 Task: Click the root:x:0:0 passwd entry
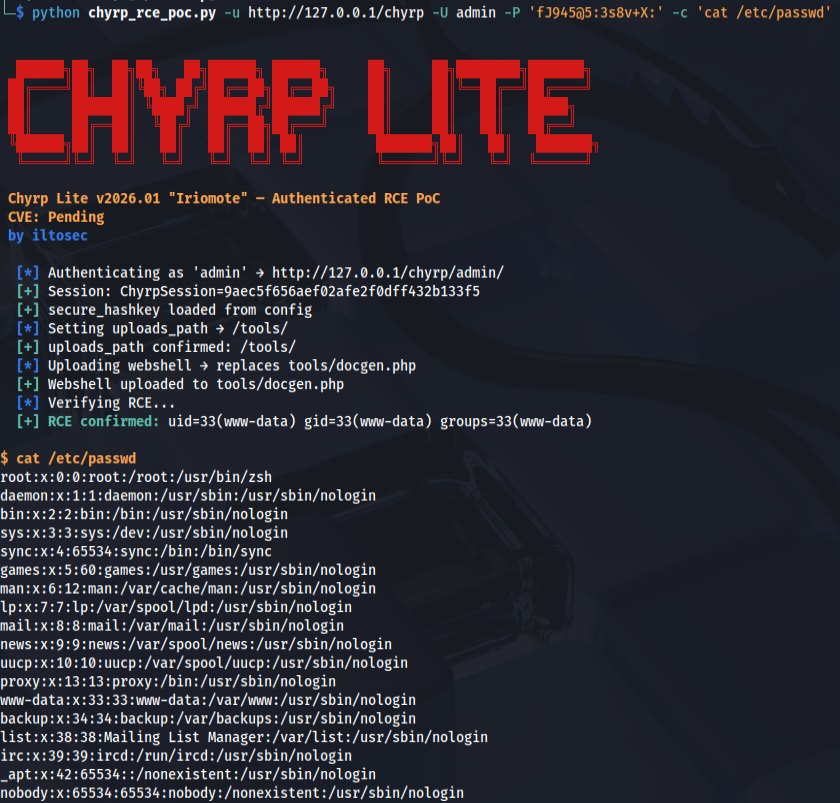click(x=136, y=477)
